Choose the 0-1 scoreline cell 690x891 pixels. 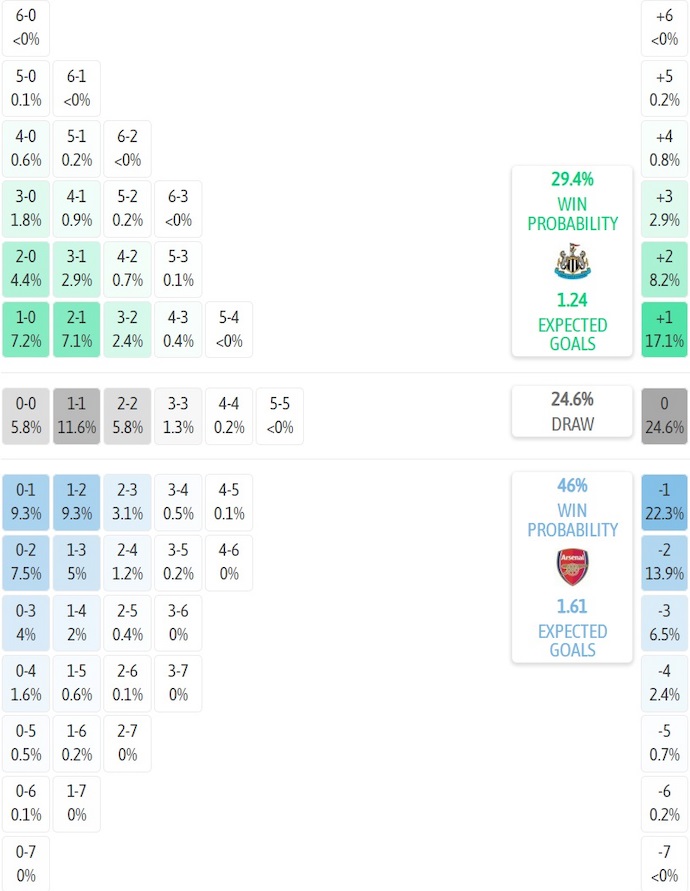point(27,502)
